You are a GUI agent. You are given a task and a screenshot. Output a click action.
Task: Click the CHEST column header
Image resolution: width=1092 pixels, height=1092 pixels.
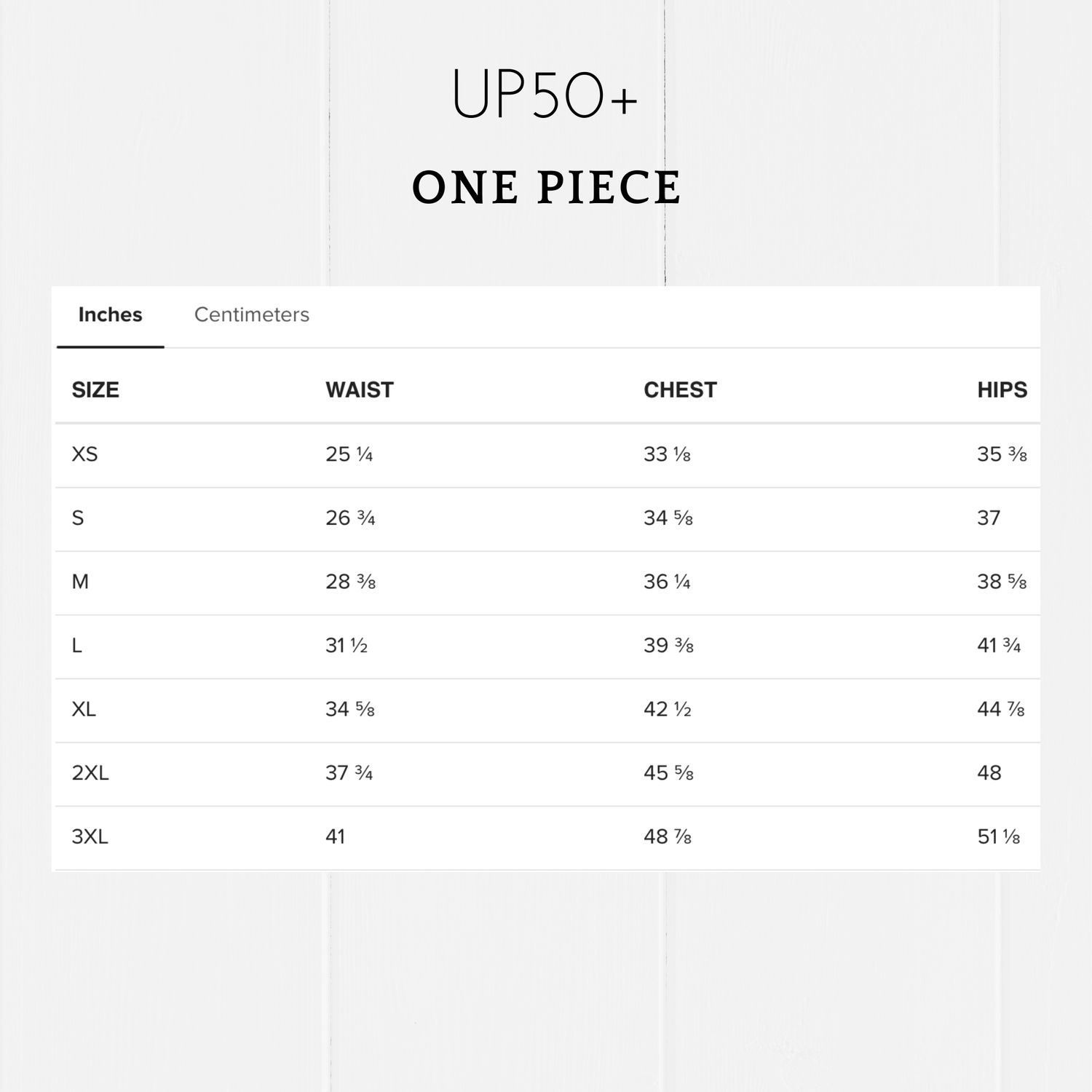(x=680, y=390)
